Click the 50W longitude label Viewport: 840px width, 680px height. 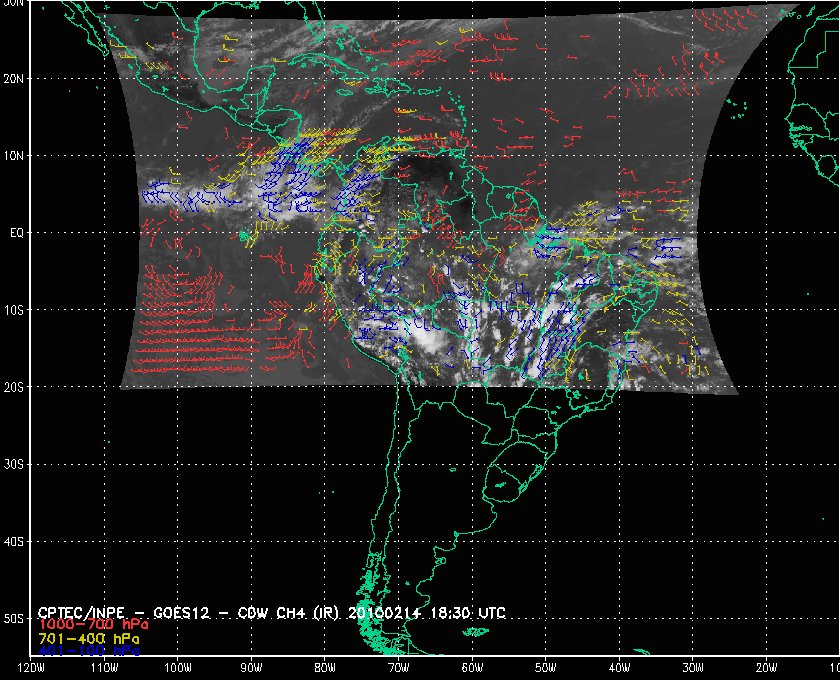click(545, 668)
